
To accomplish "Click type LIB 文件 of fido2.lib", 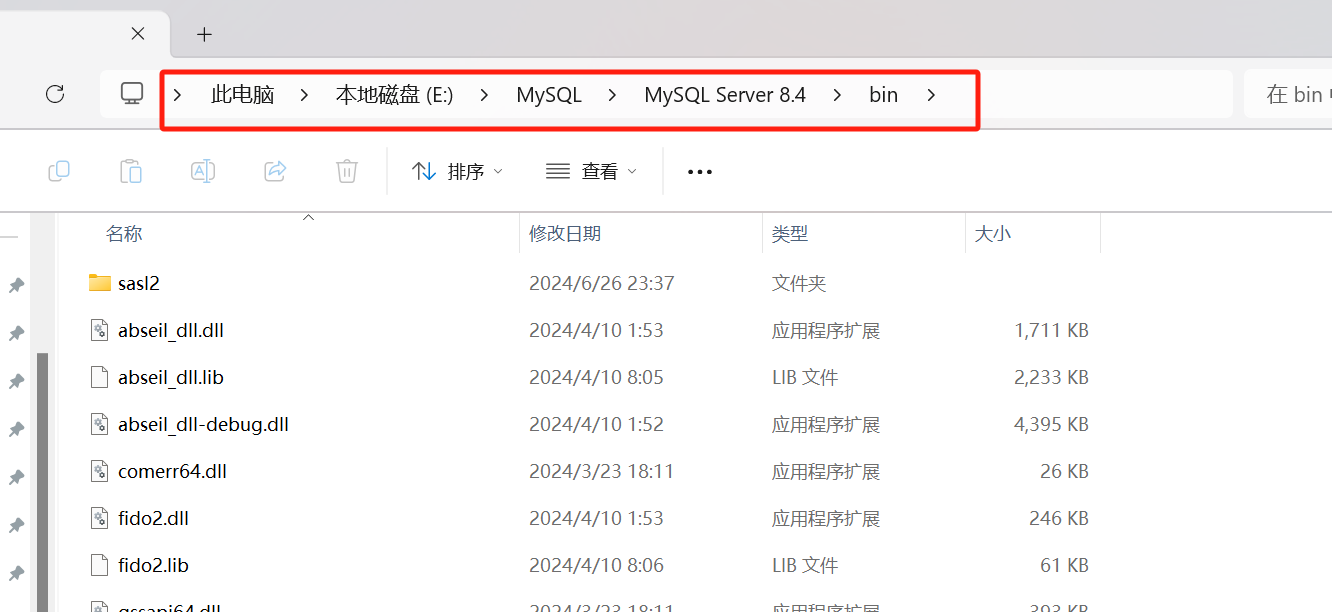I will pos(805,565).
